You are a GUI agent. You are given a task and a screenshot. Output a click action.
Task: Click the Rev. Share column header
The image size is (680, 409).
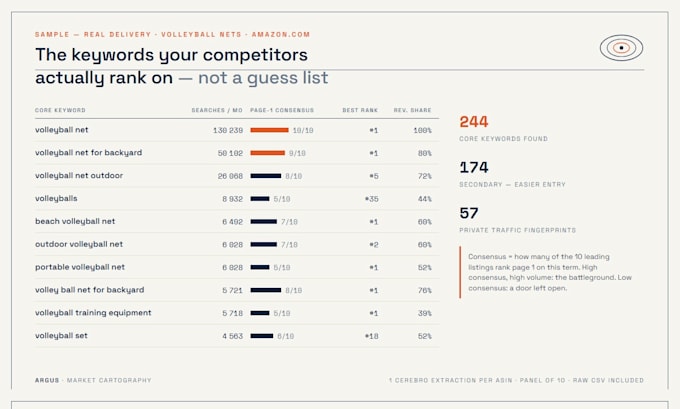[x=412, y=110]
